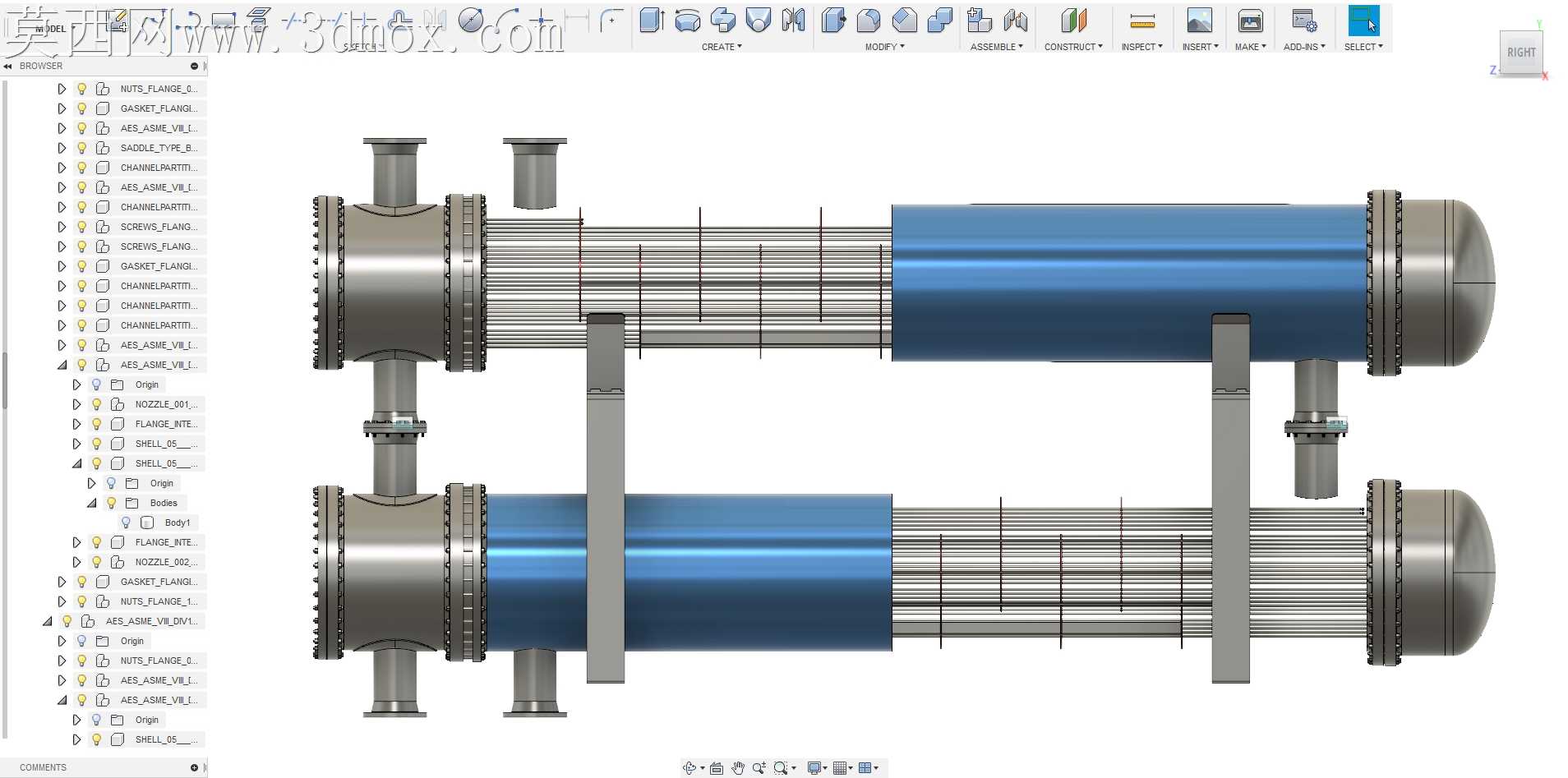Image resolution: width=1568 pixels, height=778 pixels.
Task: Show Body1 using its light bulb
Action: pyautogui.click(x=126, y=523)
